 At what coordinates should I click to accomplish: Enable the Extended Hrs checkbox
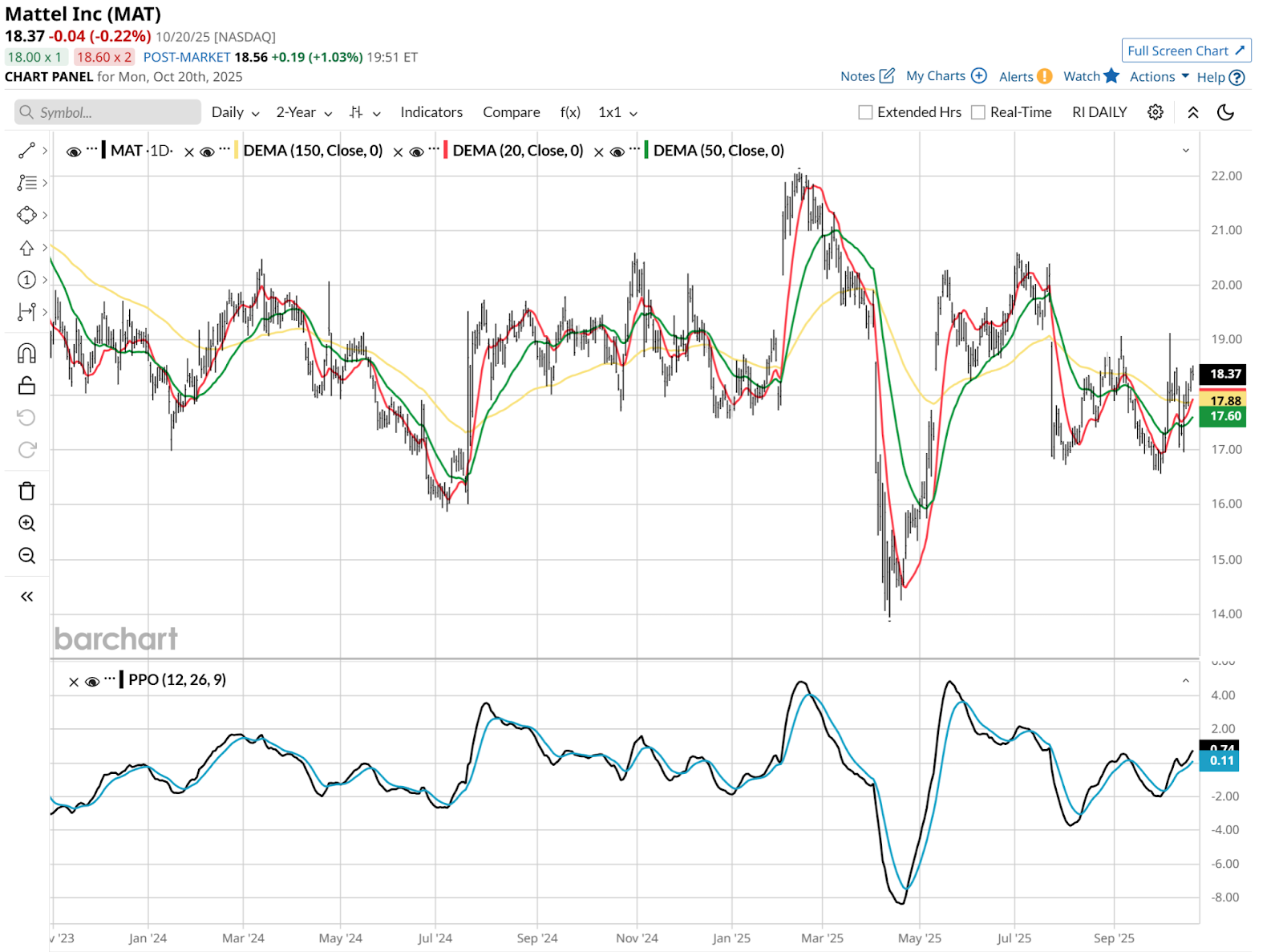[x=865, y=112]
